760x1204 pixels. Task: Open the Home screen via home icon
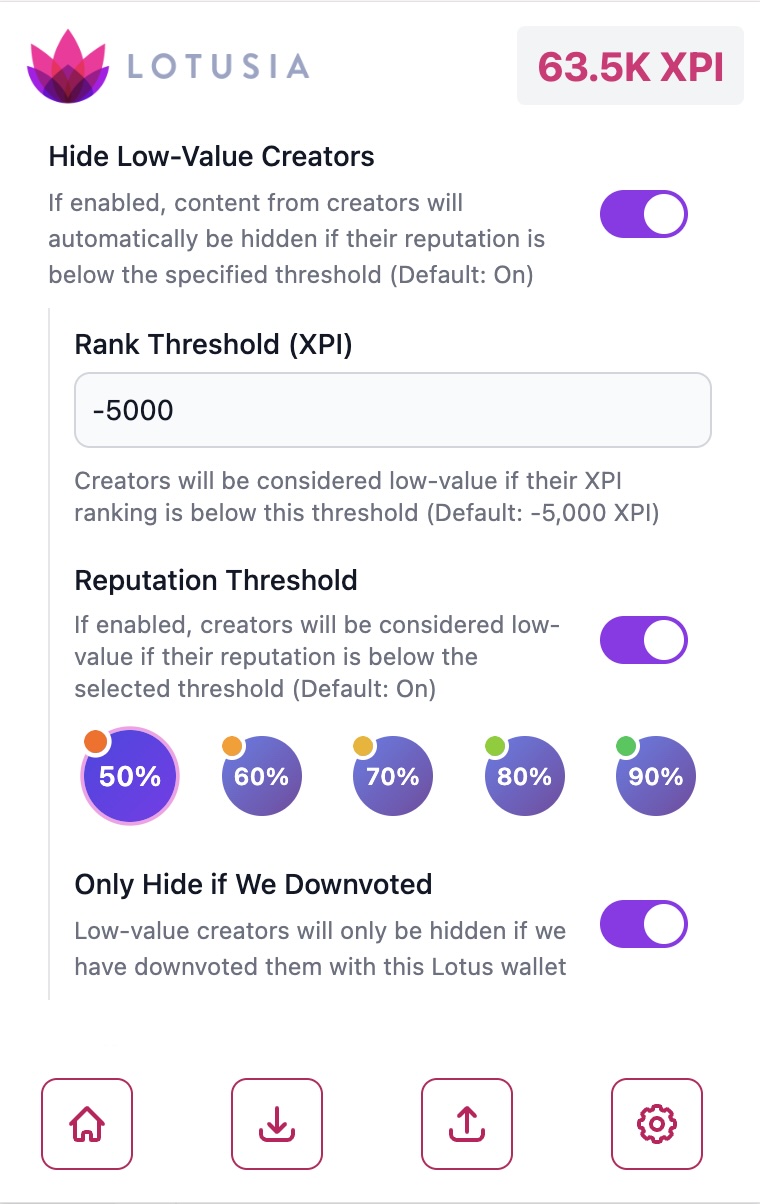87,1124
